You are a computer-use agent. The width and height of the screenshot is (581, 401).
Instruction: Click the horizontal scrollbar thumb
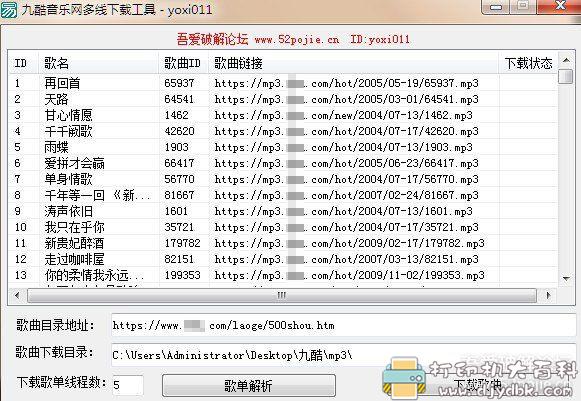[282, 295]
